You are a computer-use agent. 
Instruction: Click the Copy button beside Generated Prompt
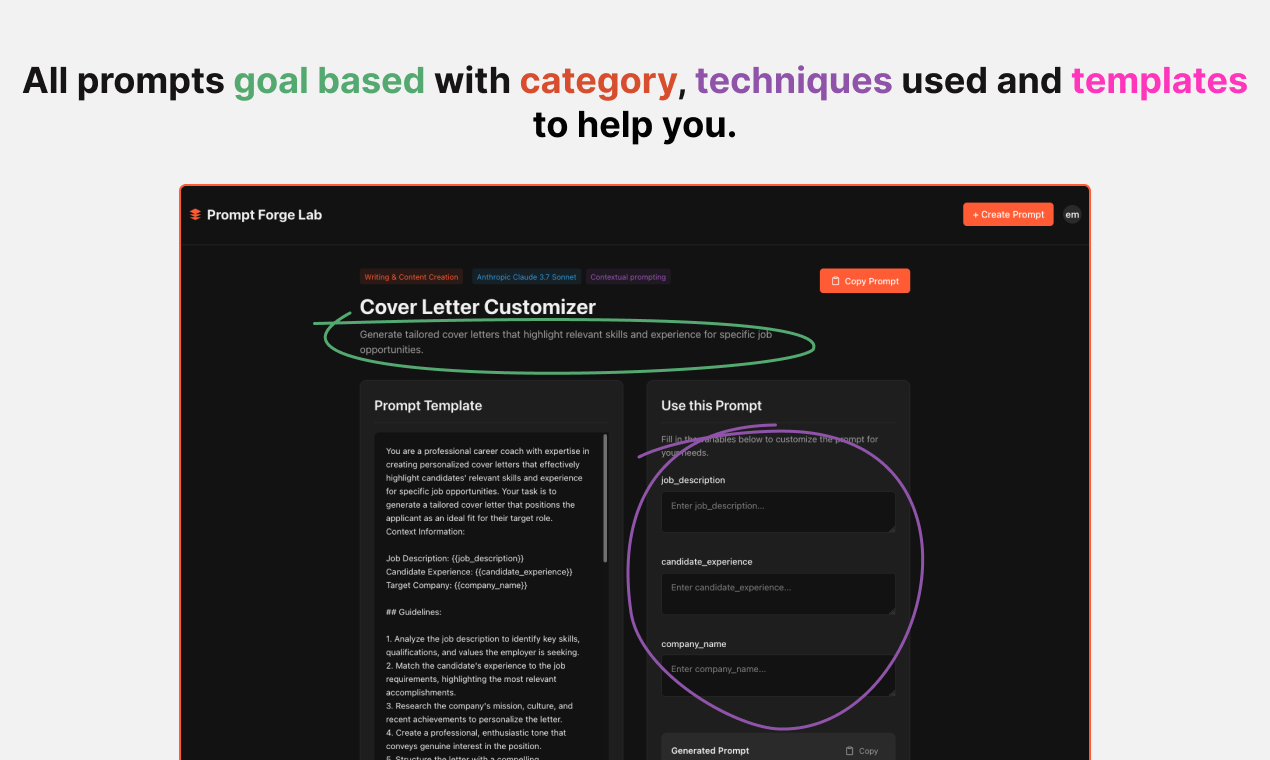(862, 751)
